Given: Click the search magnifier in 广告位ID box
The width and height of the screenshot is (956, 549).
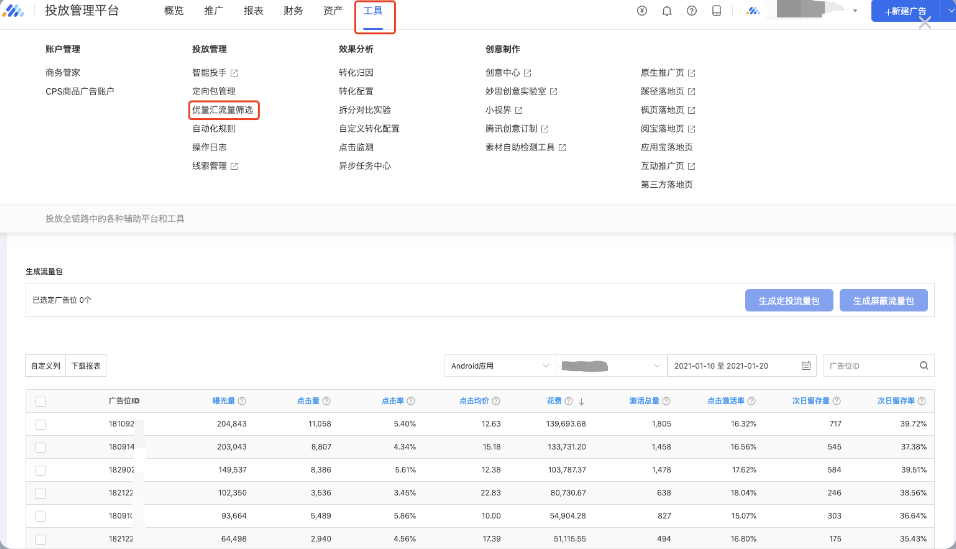Looking at the screenshot, I should 925,366.
